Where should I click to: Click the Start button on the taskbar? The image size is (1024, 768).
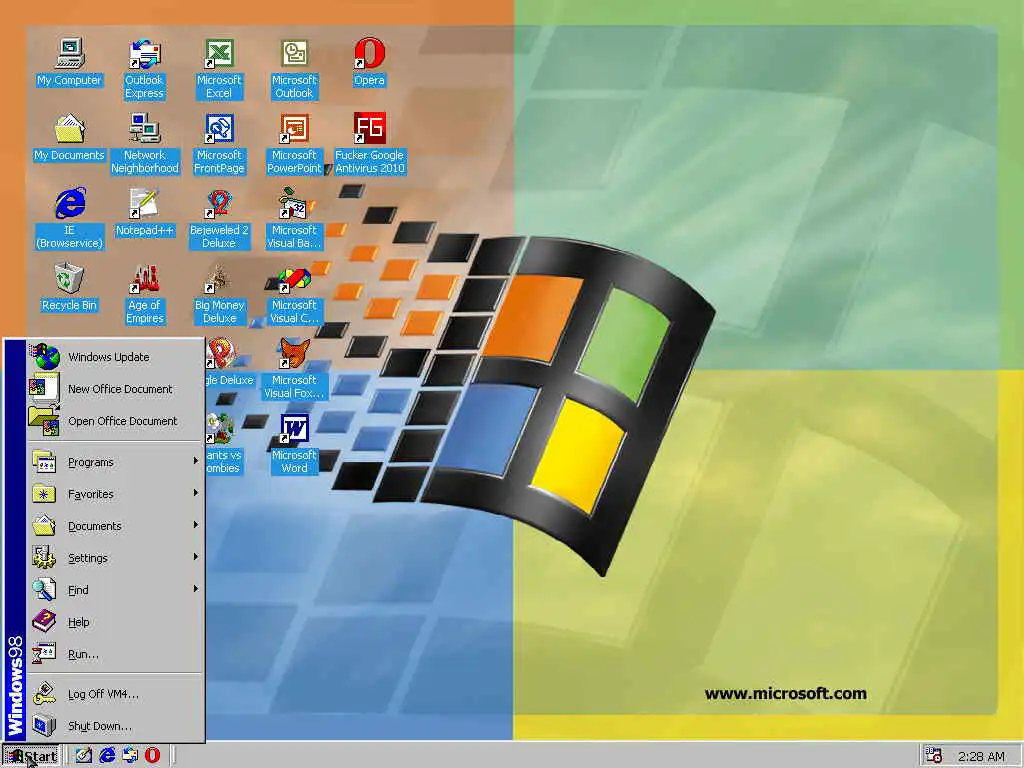tap(31, 756)
